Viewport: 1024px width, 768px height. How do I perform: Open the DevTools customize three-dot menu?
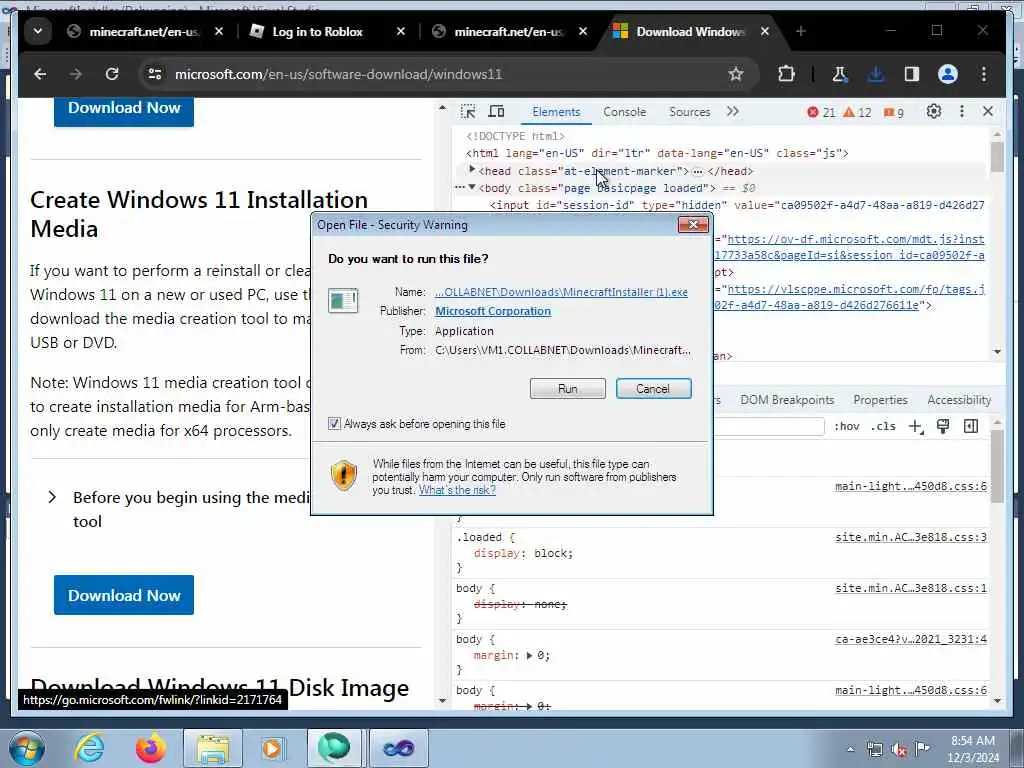click(x=961, y=112)
